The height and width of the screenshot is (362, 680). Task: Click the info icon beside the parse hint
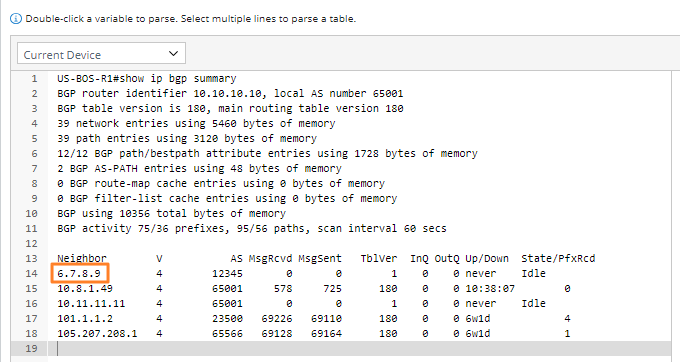(x=15, y=19)
